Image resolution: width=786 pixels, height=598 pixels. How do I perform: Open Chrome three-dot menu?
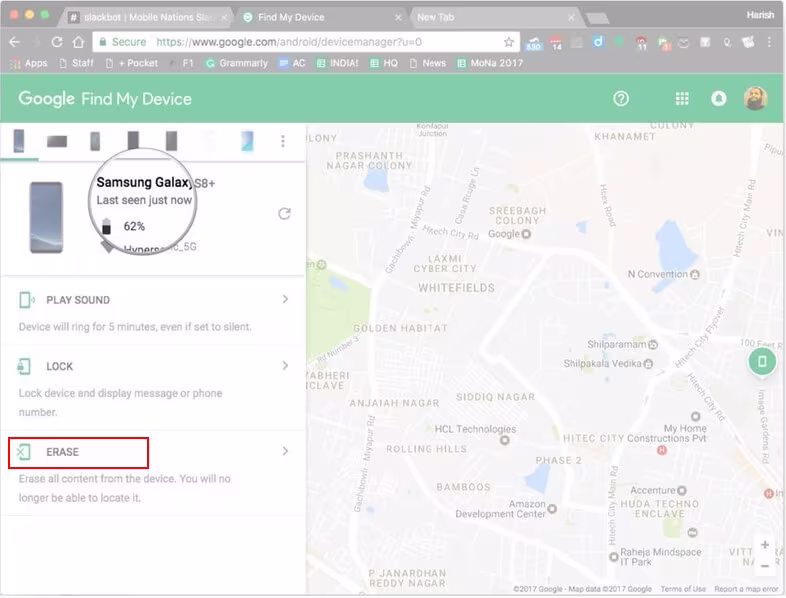point(769,42)
